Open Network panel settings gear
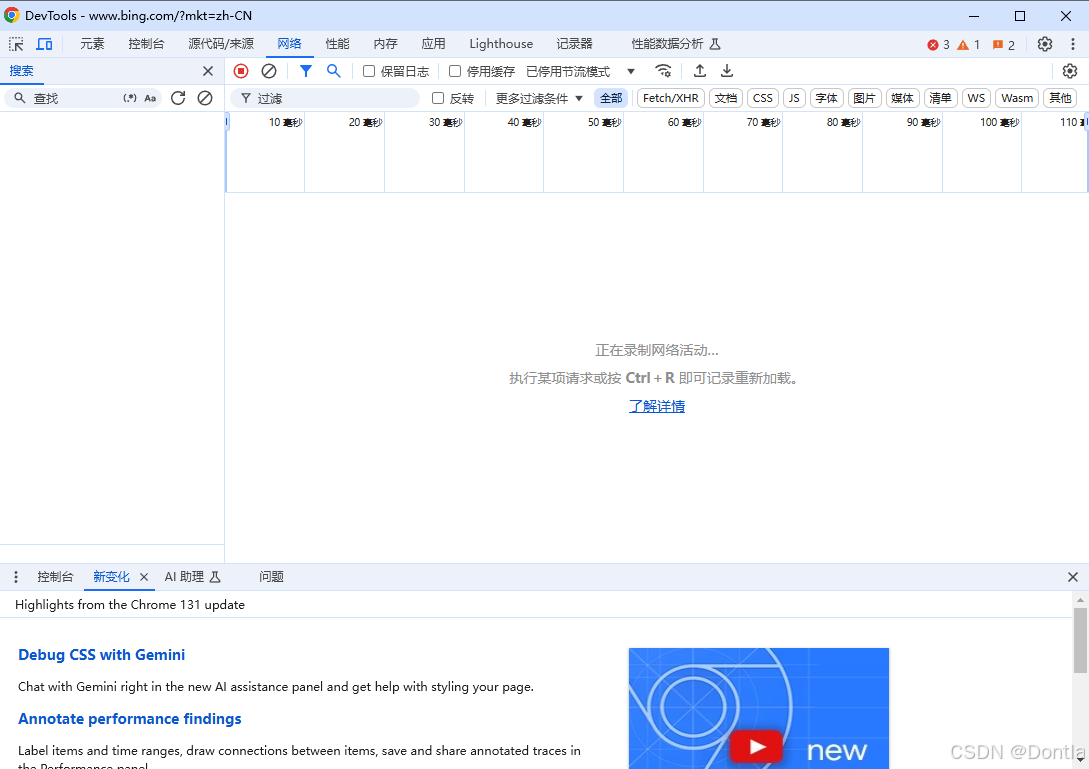 (x=1070, y=71)
